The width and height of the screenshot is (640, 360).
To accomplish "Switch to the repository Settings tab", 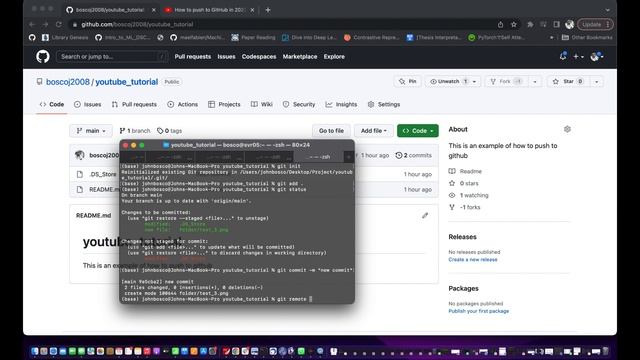I will tap(384, 104).
